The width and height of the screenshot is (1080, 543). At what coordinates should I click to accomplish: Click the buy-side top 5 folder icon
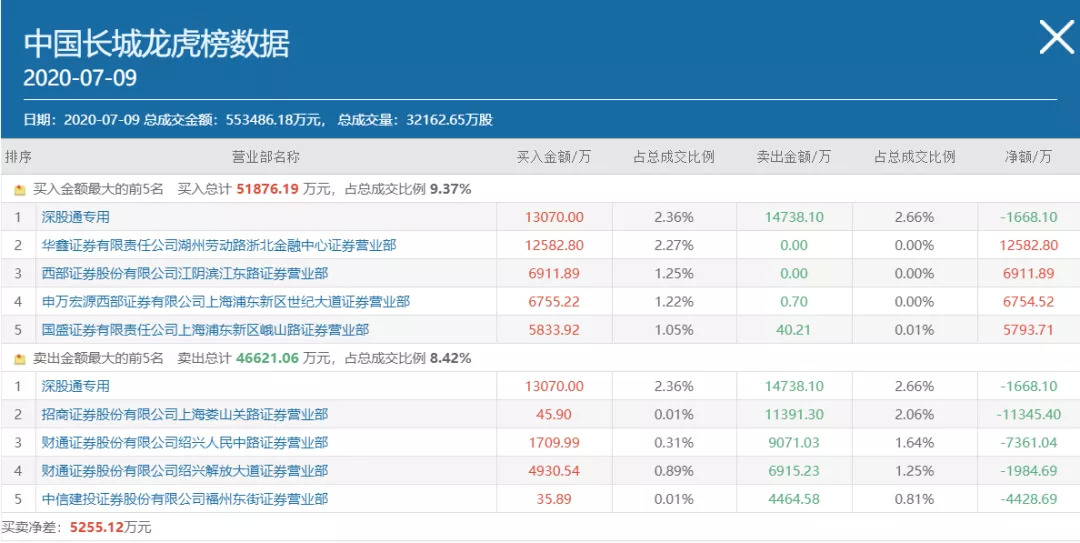tap(19, 189)
